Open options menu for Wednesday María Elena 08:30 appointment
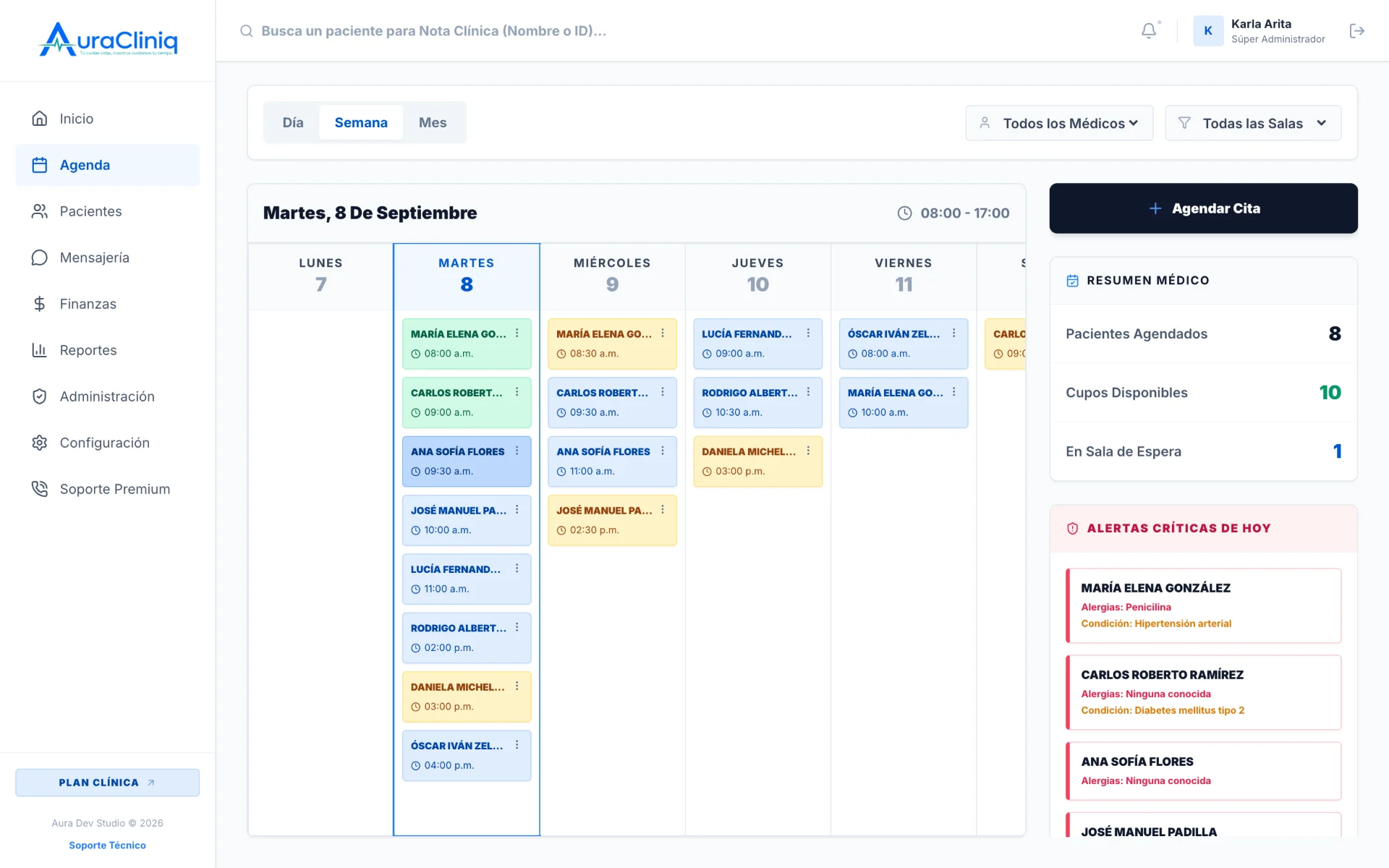 coord(663,333)
